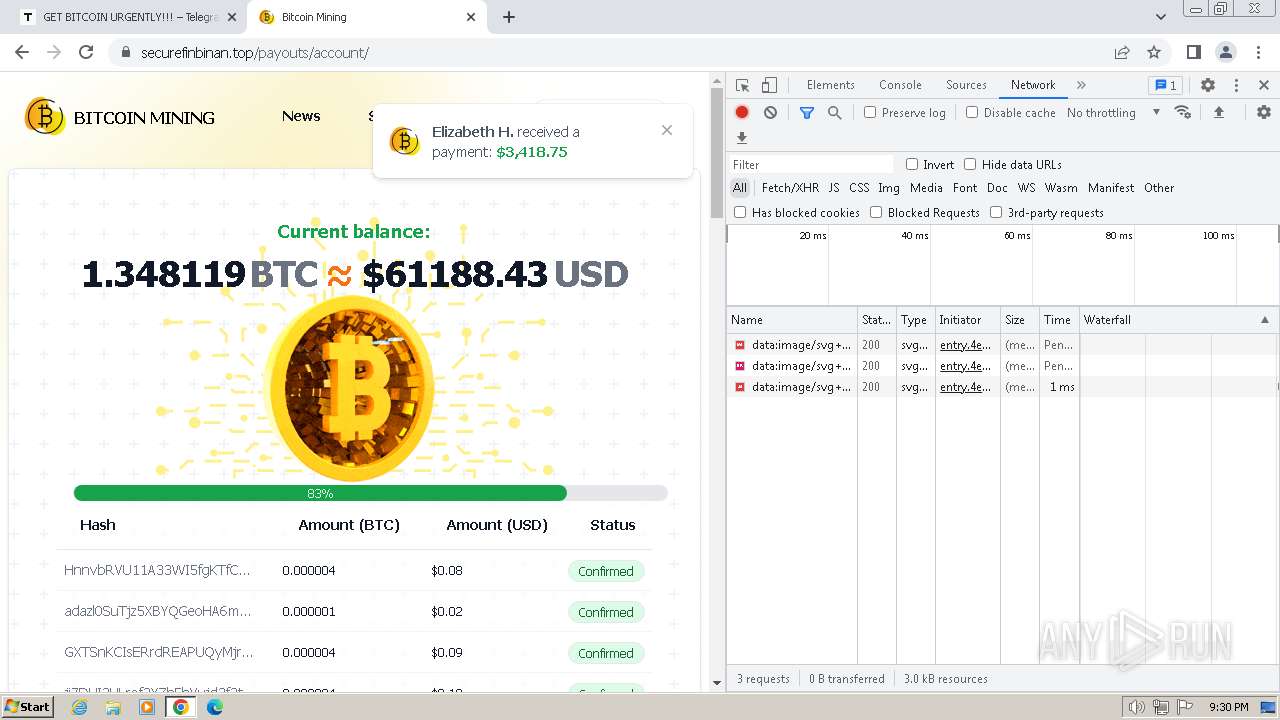This screenshot has width=1280, height=720.
Task: Open the No throttling dropdown
Action: [1113, 113]
